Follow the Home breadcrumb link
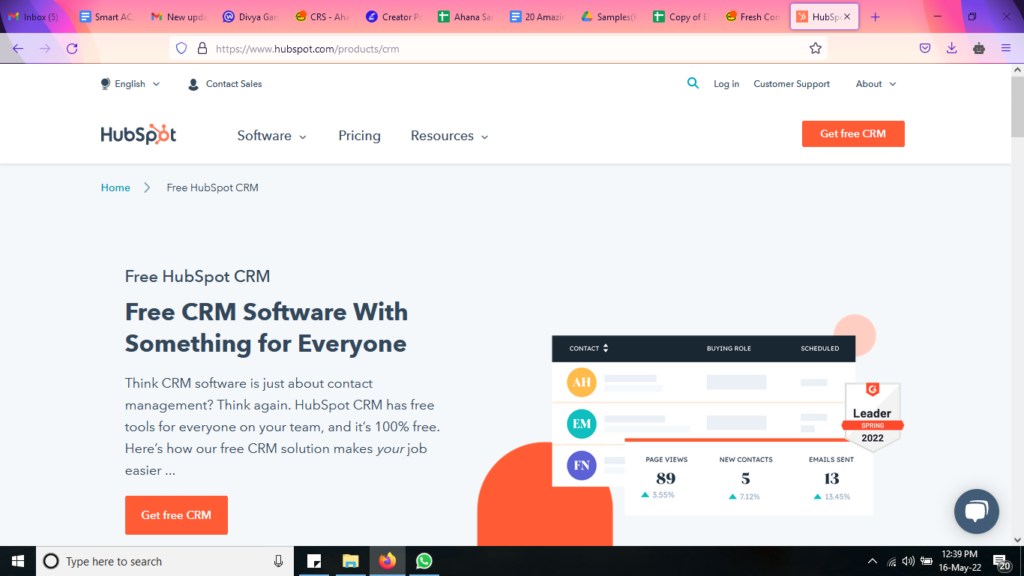 [116, 187]
